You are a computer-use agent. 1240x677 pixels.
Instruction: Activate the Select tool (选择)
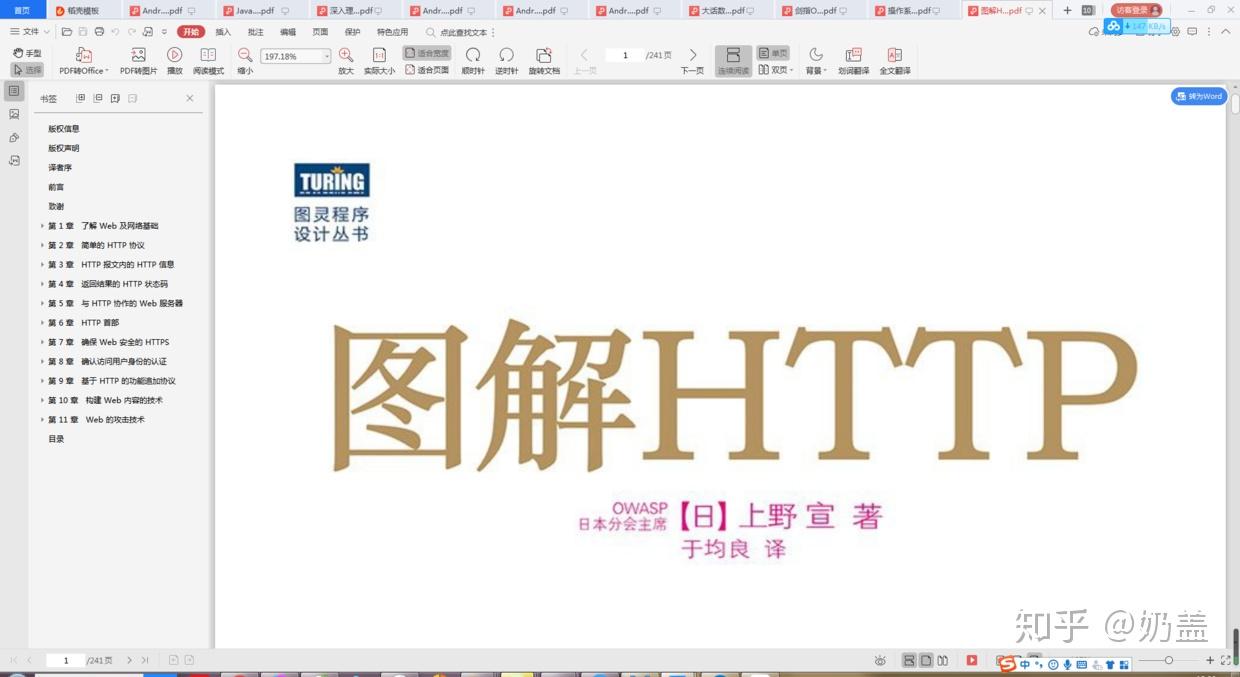pos(27,70)
